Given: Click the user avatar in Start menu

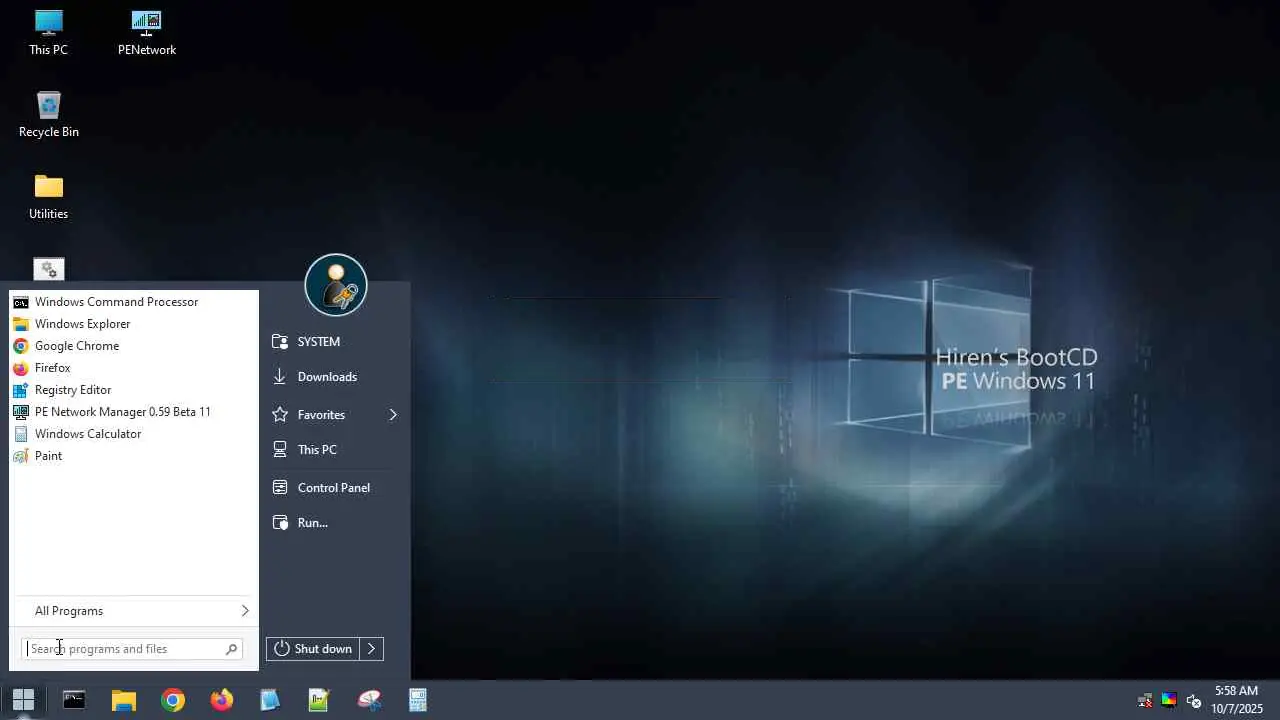Looking at the screenshot, I should 336,285.
